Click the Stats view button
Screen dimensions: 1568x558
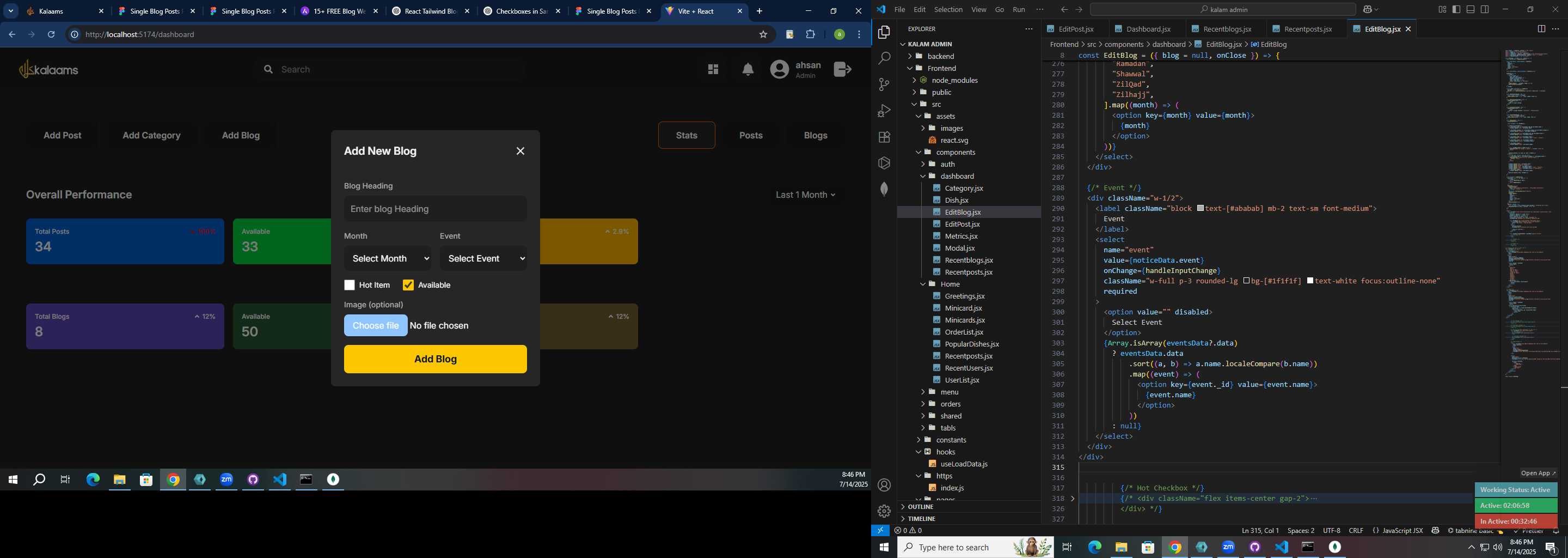pyautogui.click(x=687, y=135)
